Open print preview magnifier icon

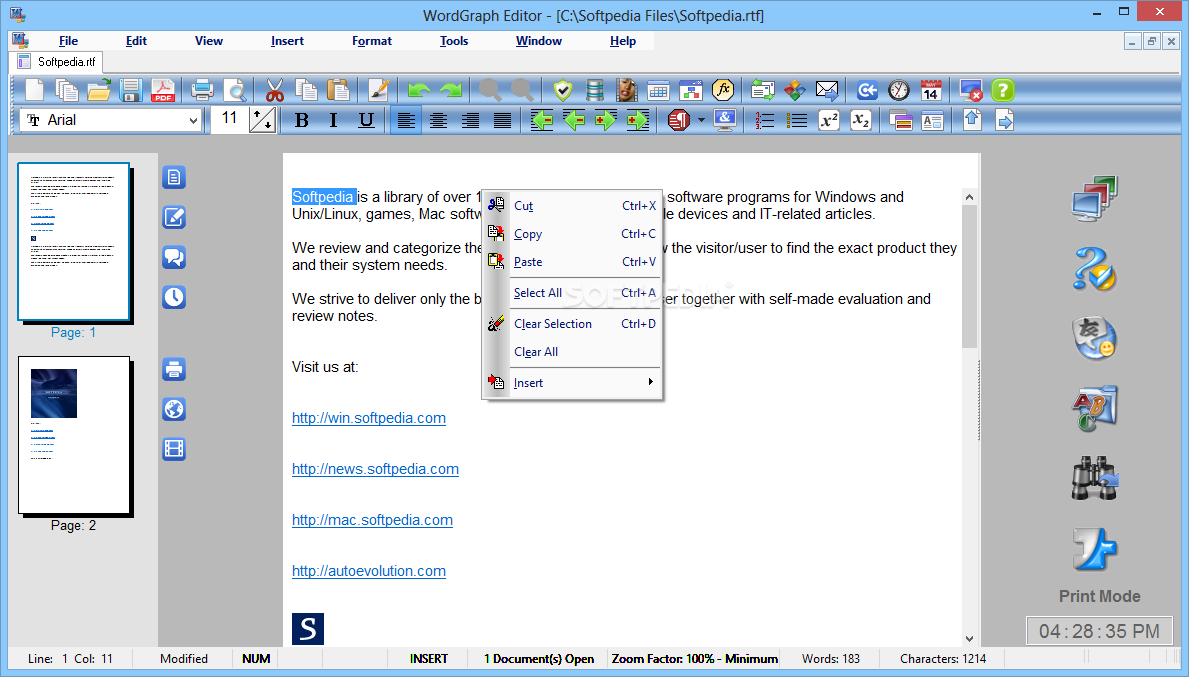(x=234, y=90)
